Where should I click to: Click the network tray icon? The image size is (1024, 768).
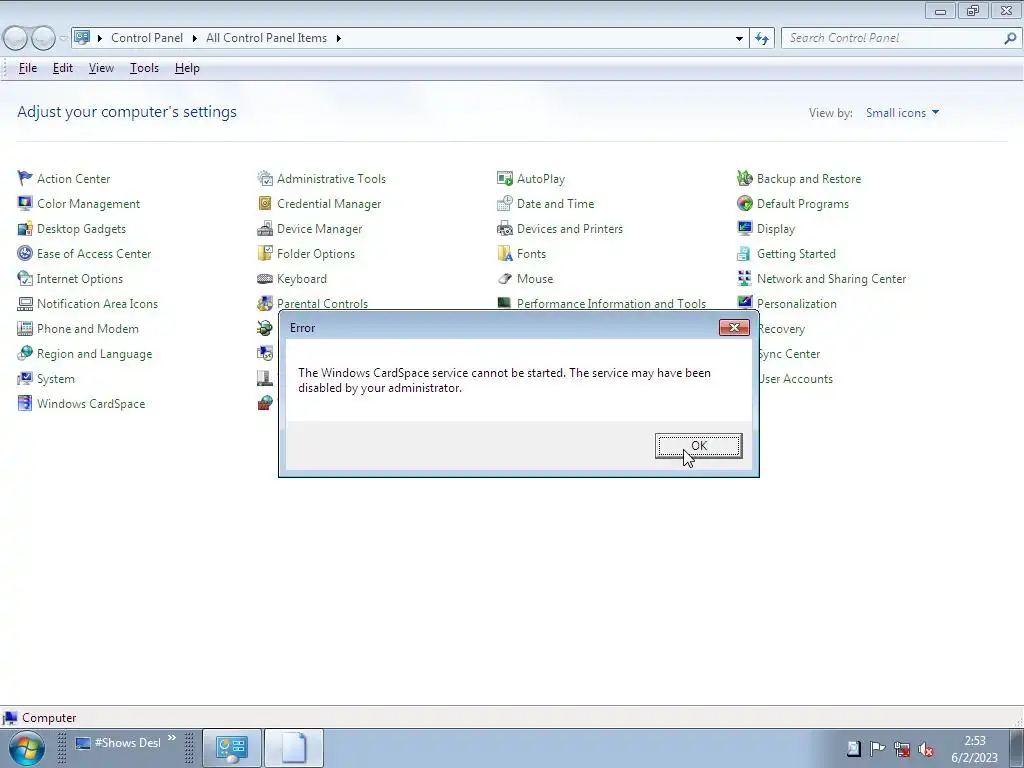902,749
